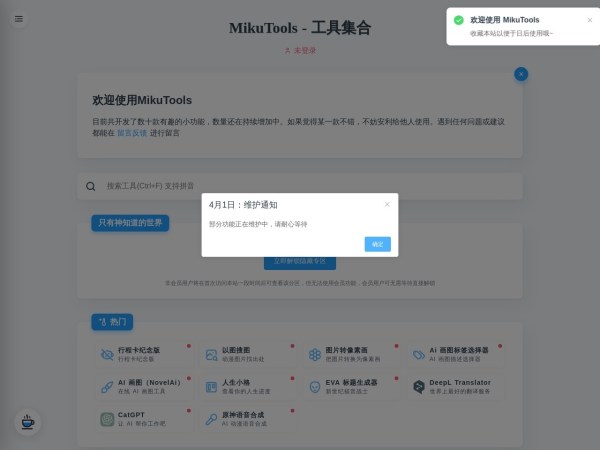The image size is (600, 450).
Task: Open the 留言反馈 feedback link
Action: point(132,132)
